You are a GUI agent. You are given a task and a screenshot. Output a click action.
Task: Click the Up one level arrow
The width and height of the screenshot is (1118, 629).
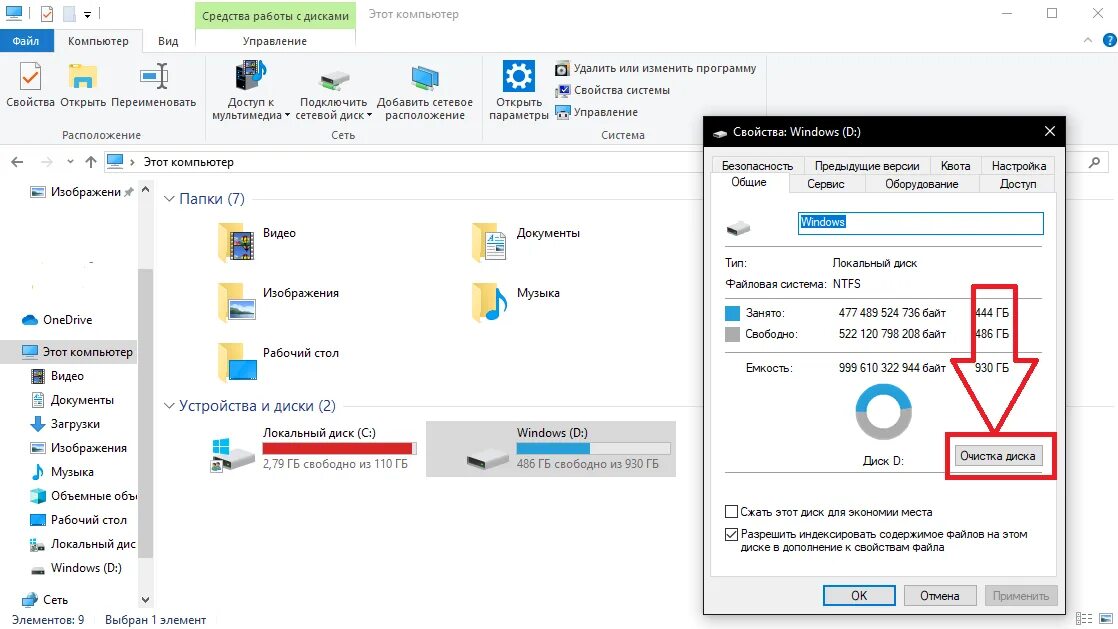pyautogui.click(x=91, y=162)
